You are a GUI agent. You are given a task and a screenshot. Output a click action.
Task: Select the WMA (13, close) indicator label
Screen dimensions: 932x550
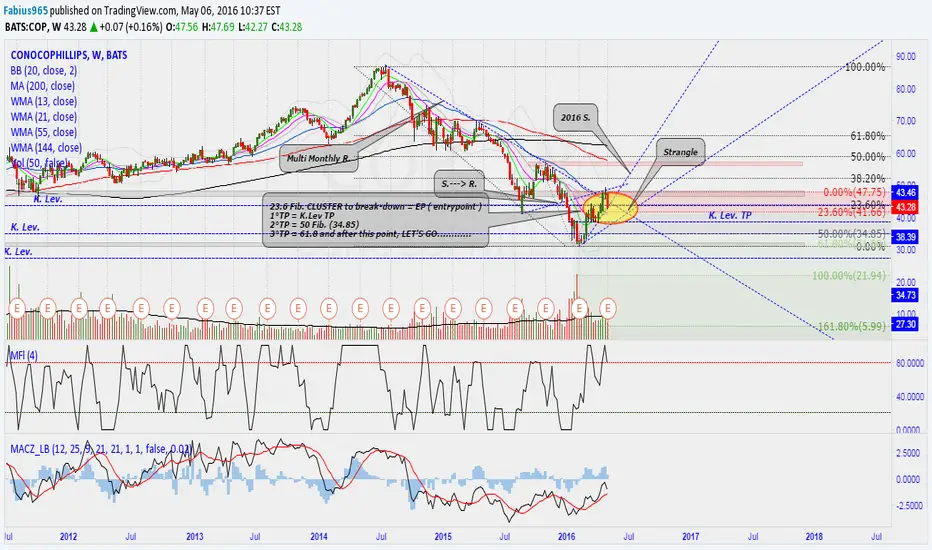(43, 102)
